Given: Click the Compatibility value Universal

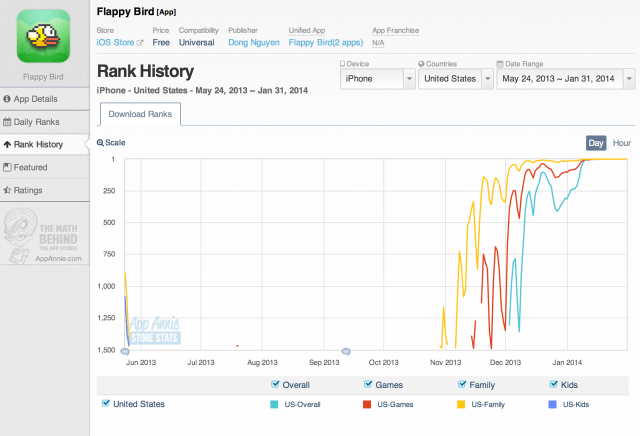Looking at the screenshot, I should pyautogui.click(x=196, y=42).
